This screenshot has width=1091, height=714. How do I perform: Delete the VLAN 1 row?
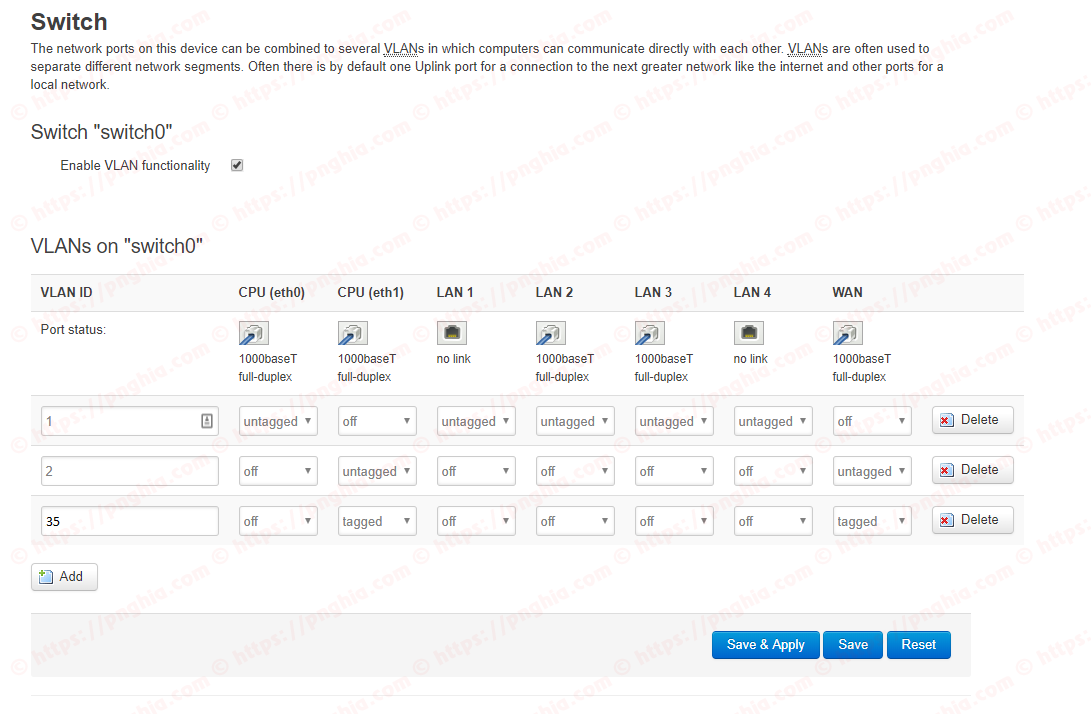click(x=972, y=420)
